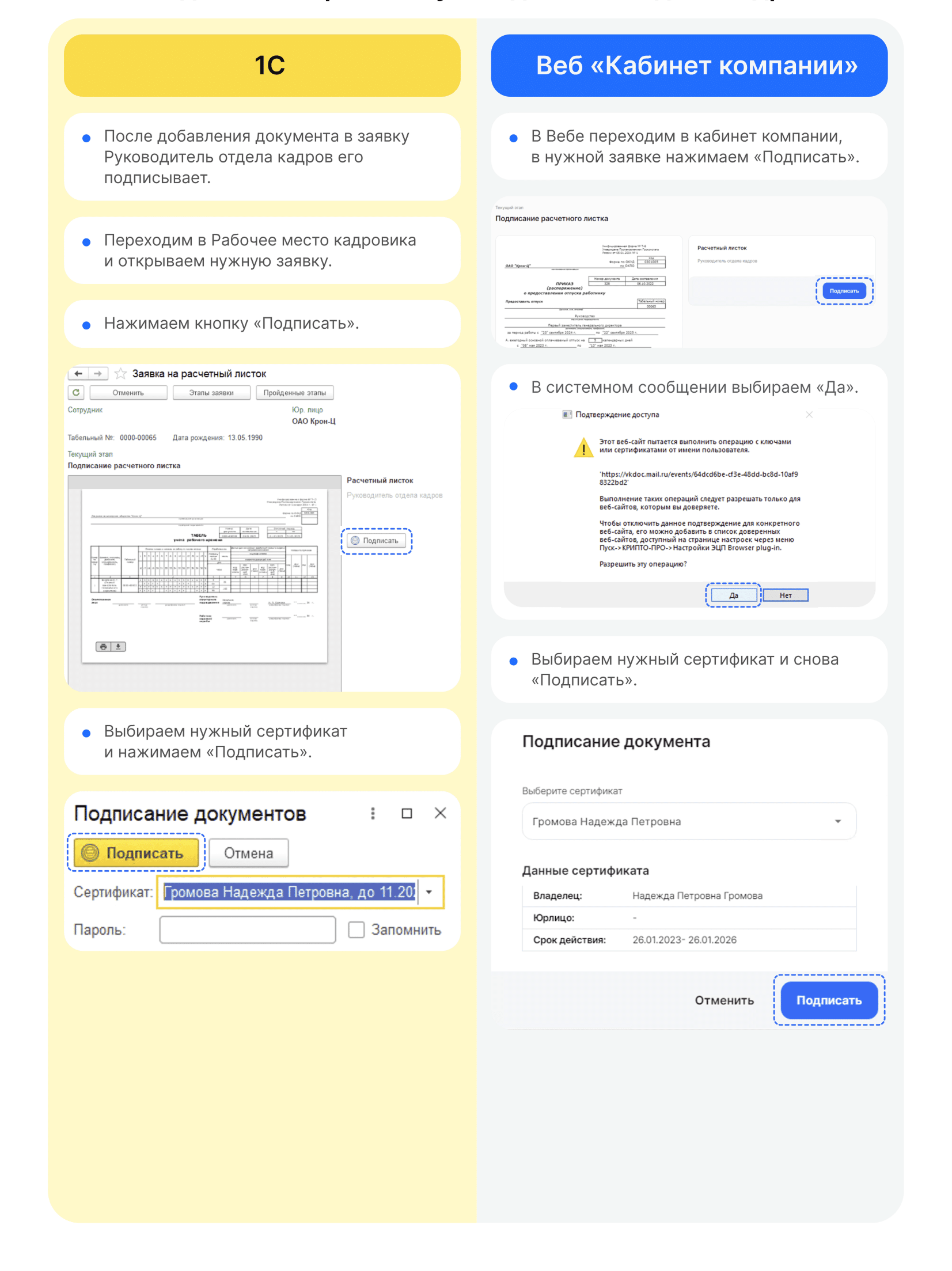Click the 'Пароль' input field
952x1271 pixels.
tap(248, 930)
